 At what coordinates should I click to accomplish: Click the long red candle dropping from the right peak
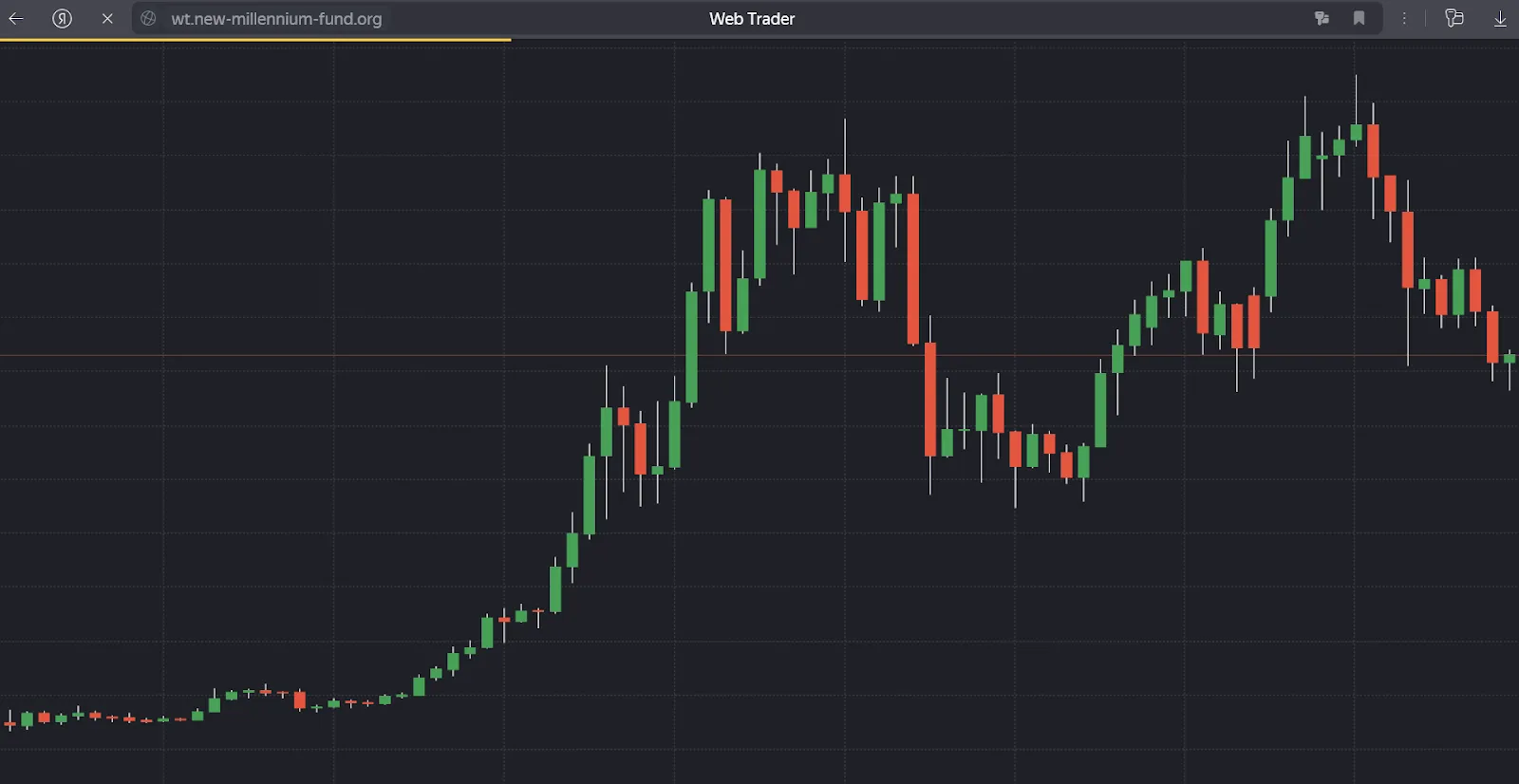click(x=1408, y=250)
